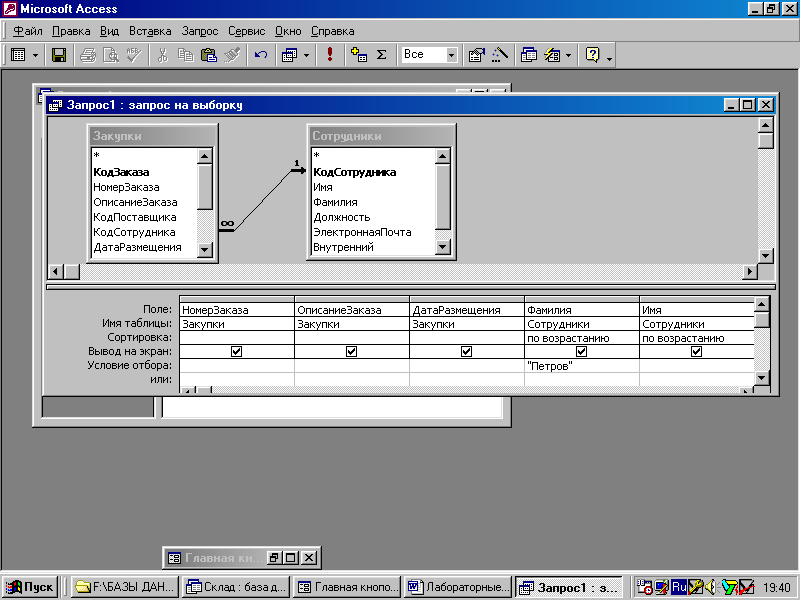Select КодПоставщика in Закупки field list
The image size is (800, 600).
pos(135,217)
